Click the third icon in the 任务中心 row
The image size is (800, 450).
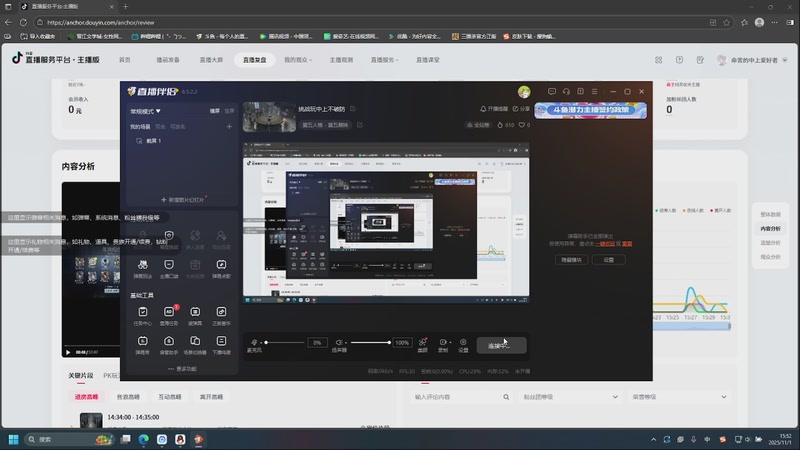click(195, 312)
